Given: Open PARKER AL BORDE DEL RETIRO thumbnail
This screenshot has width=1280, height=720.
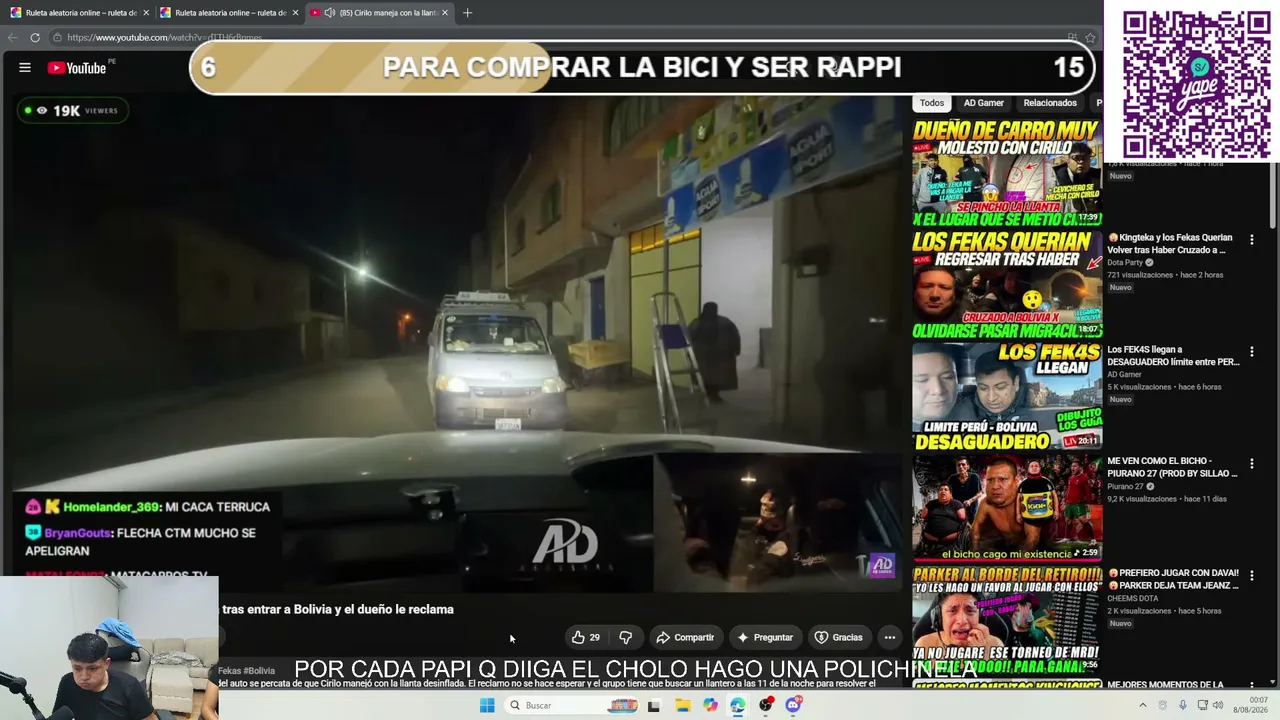Looking at the screenshot, I should point(1007,621).
